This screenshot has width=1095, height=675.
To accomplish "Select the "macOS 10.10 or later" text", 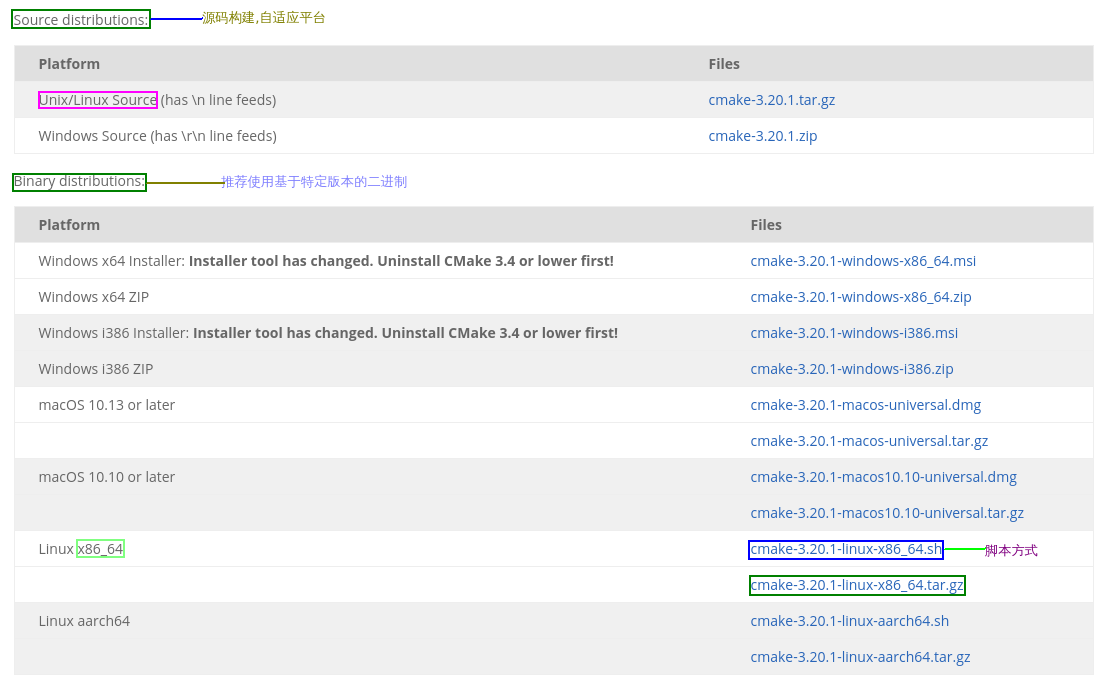I will (x=106, y=477).
